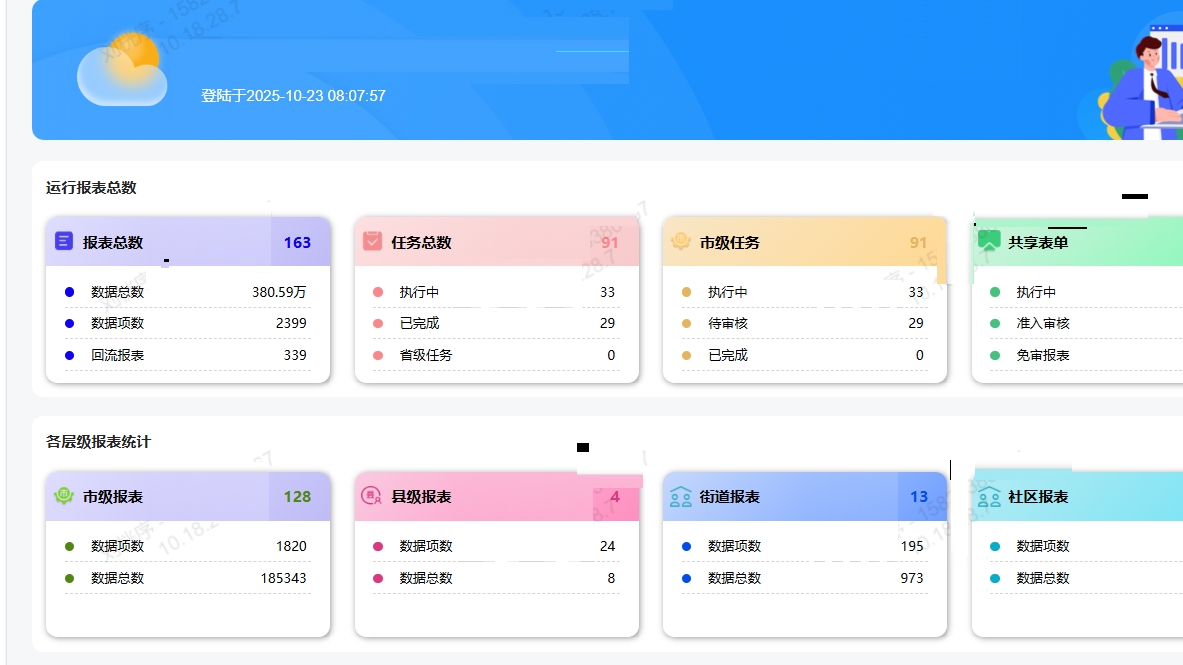Click 数据项数 row under 县级报表
This screenshot has height=665, width=1183.
[x=496, y=546]
